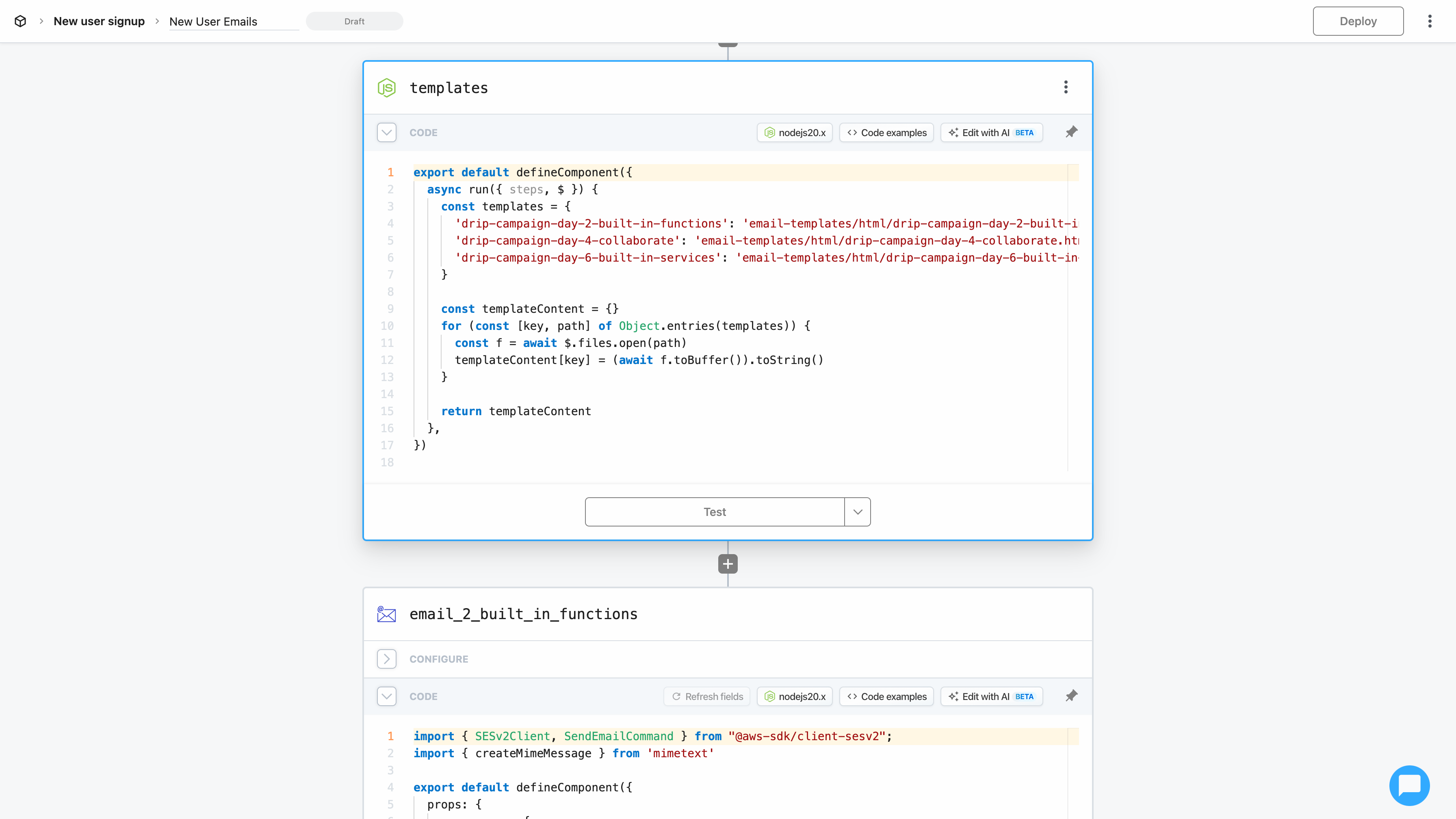Pin the templates code step
Viewport: 1456px width, 819px height.
[x=1071, y=132]
